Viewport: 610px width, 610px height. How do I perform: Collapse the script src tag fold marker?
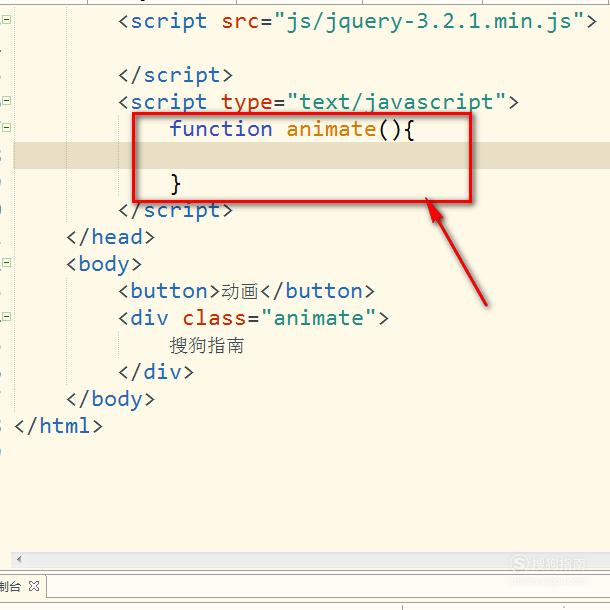coord(7,19)
